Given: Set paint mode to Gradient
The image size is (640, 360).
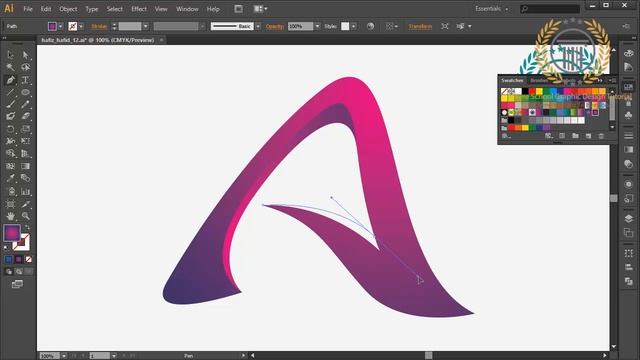Looking at the screenshot, I should 18,259.
